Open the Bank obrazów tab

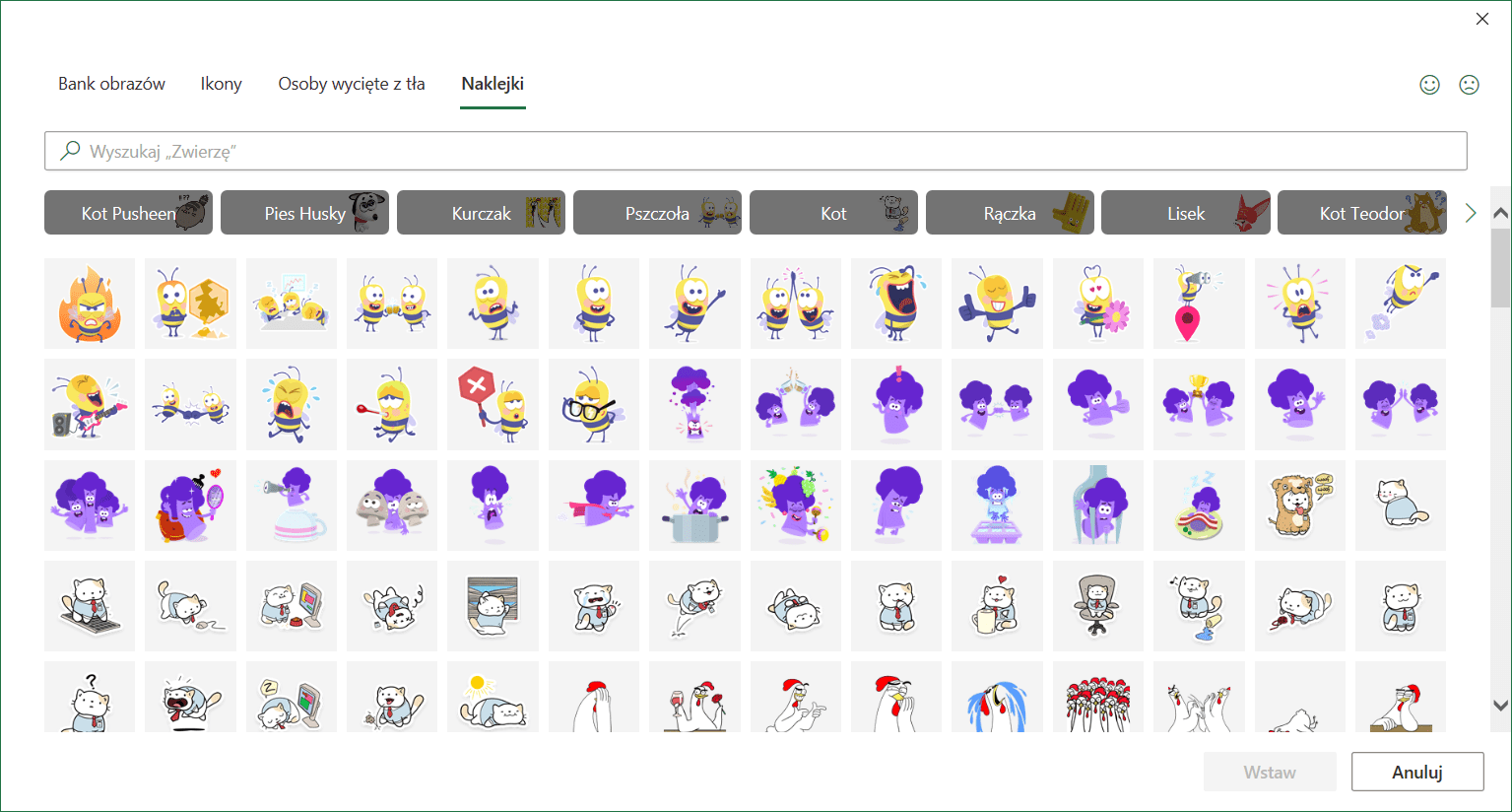(111, 84)
